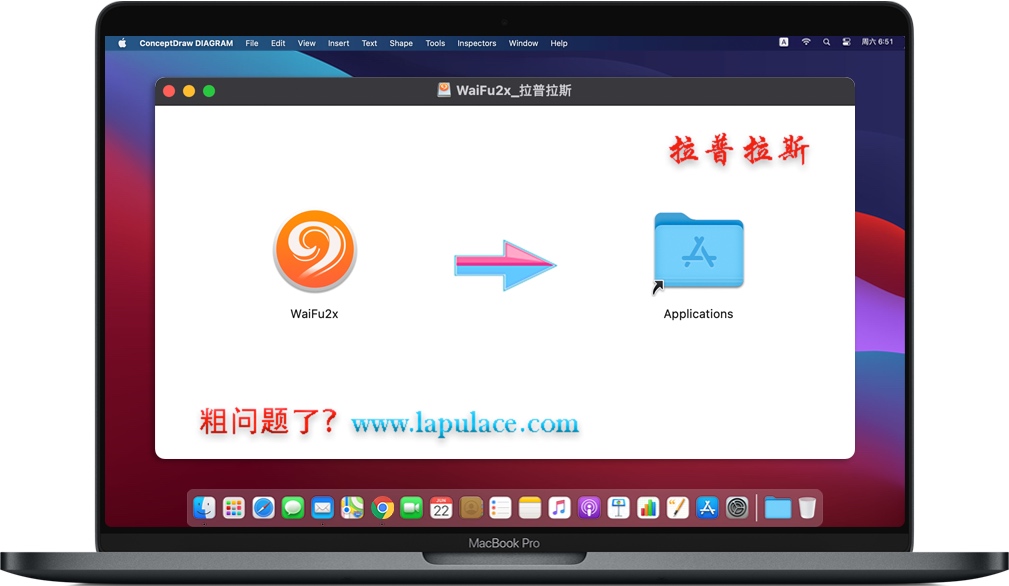The height and width of the screenshot is (586, 1009).
Task: Open the Calendar app showing June 22
Action: [x=441, y=508]
